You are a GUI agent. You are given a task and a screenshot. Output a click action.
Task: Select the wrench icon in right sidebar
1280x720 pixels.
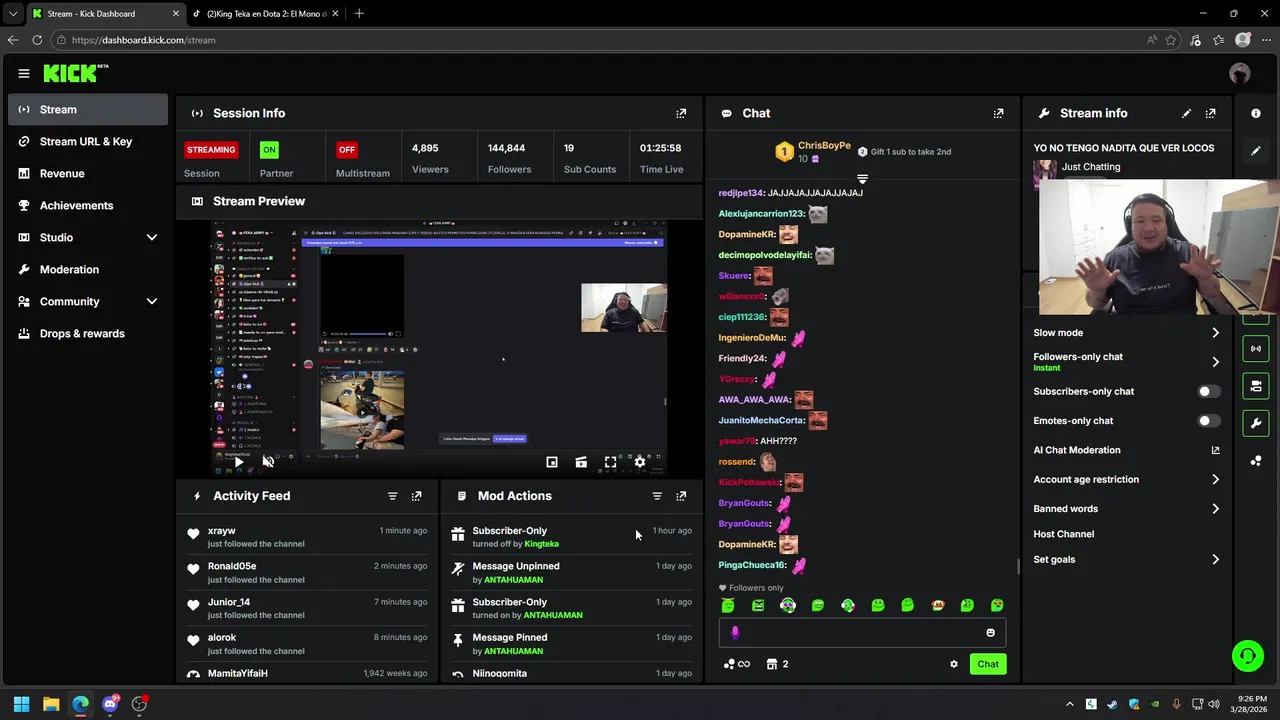point(1256,423)
